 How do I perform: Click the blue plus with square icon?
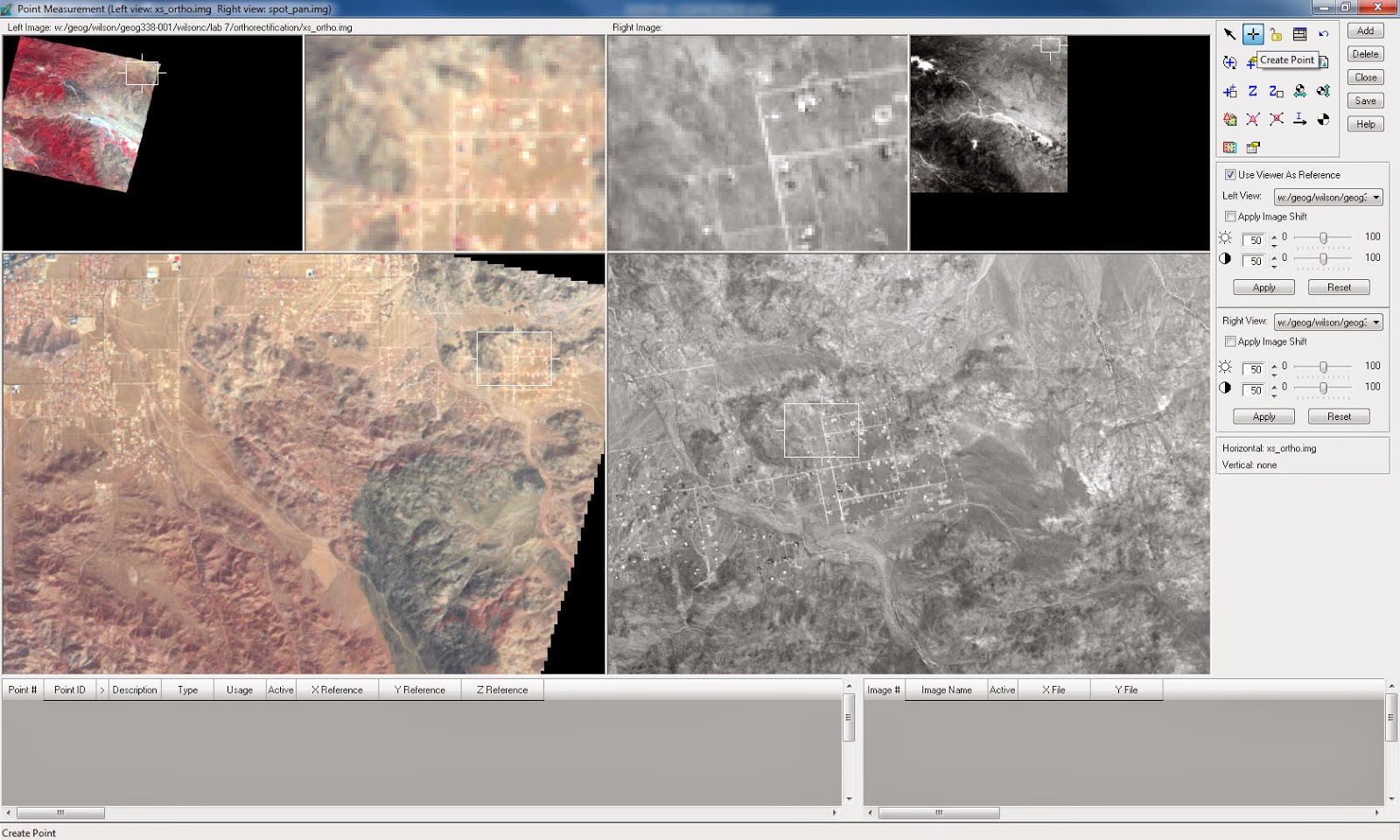click(1229, 91)
